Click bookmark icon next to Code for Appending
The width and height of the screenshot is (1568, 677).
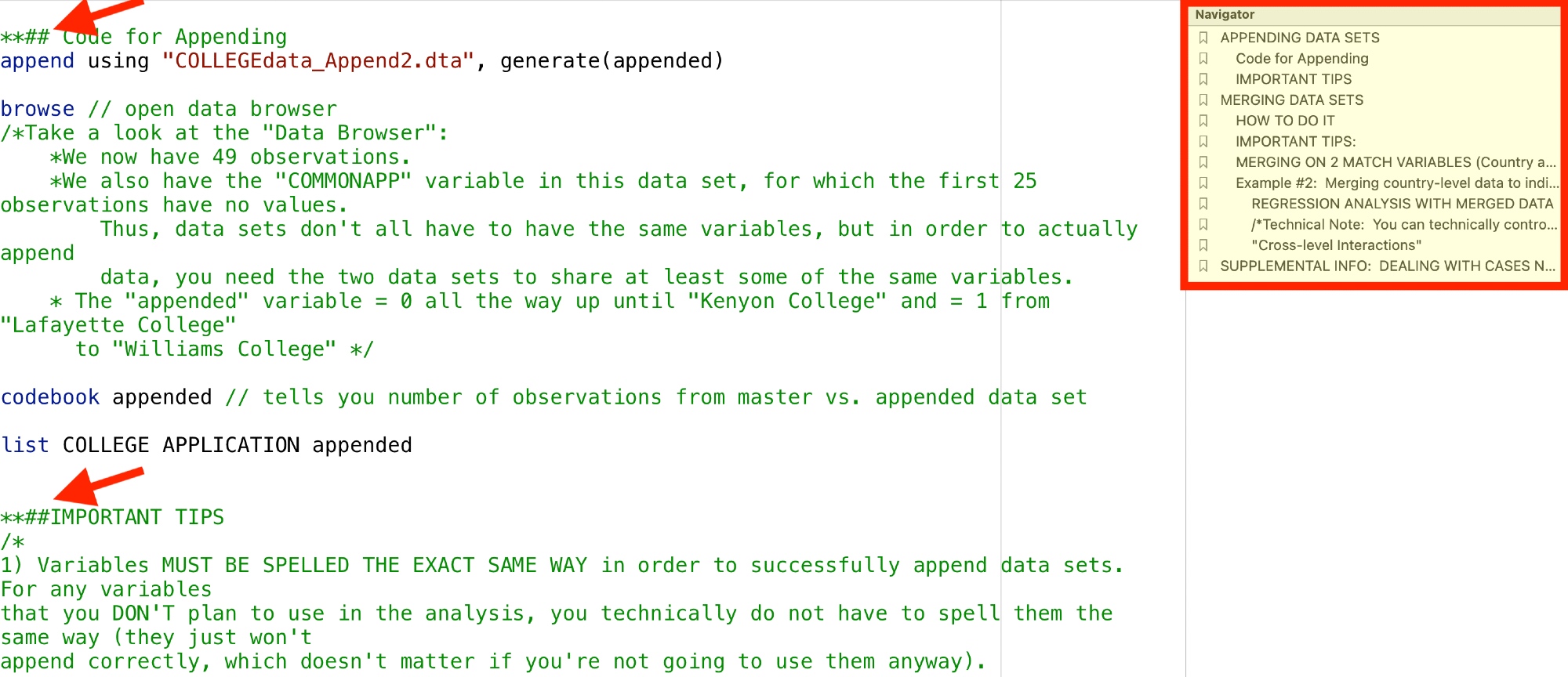tap(1203, 59)
